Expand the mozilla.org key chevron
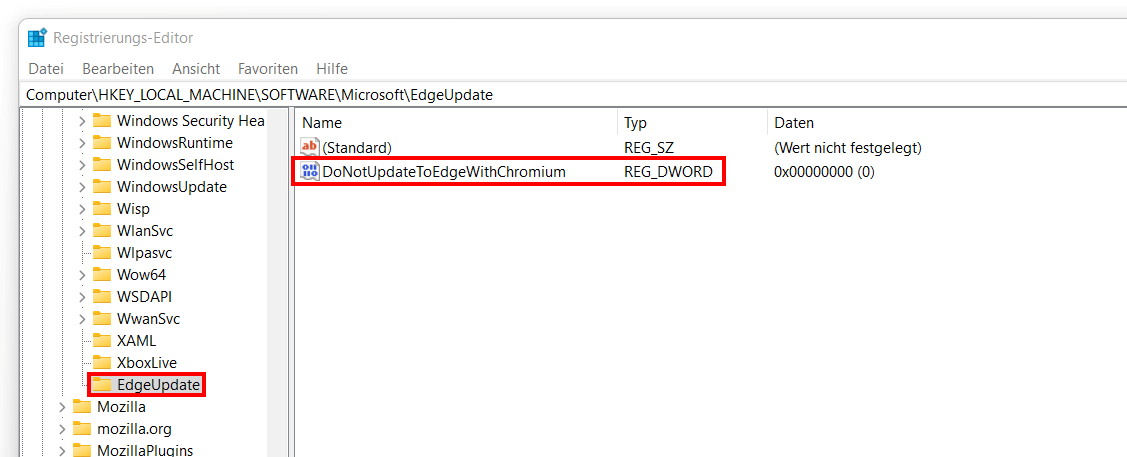This screenshot has height=457, width=1127. pyautogui.click(x=62, y=429)
